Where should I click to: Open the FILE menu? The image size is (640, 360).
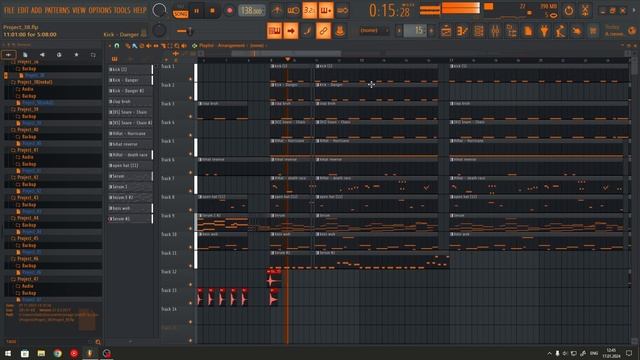(x=9, y=10)
